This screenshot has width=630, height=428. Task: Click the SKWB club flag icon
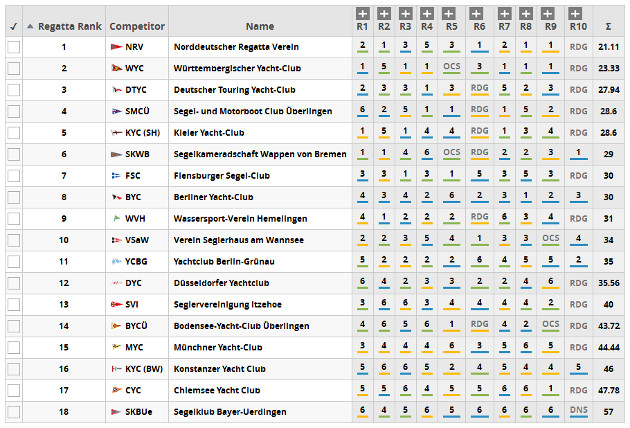coord(116,154)
